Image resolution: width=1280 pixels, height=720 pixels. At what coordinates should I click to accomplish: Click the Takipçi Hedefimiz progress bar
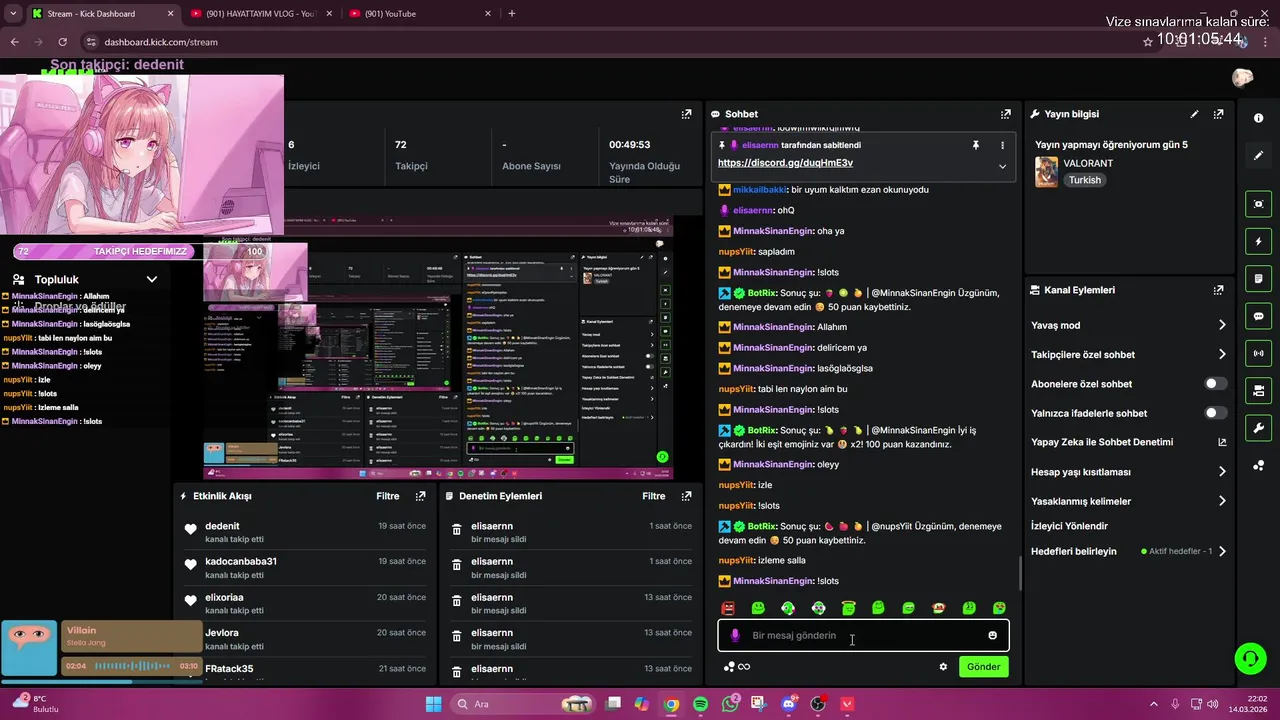[x=139, y=251]
